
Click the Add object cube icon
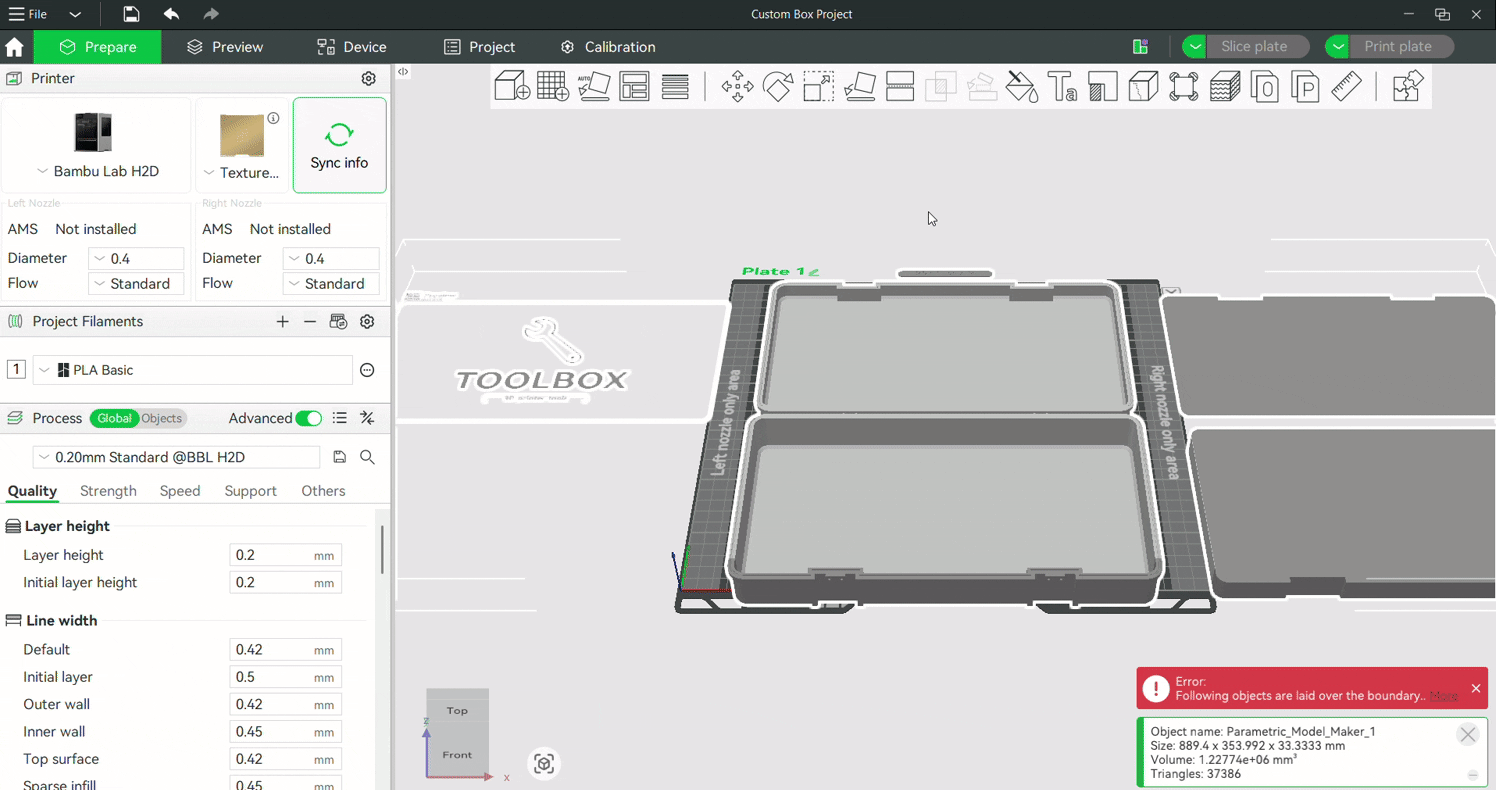[x=512, y=86]
